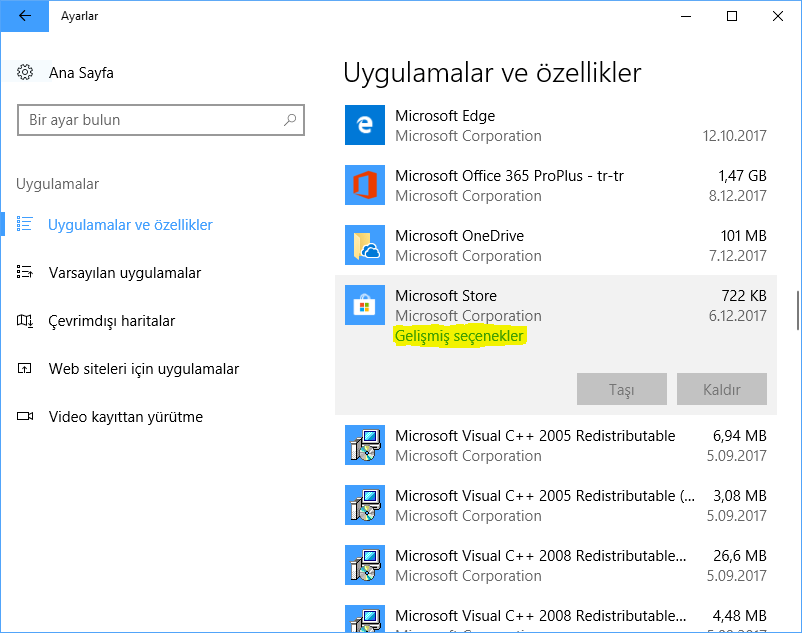This screenshot has width=802, height=633.
Task: Click the Uygulamalar section label
Action: pyautogui.click(x=57, y=184)
